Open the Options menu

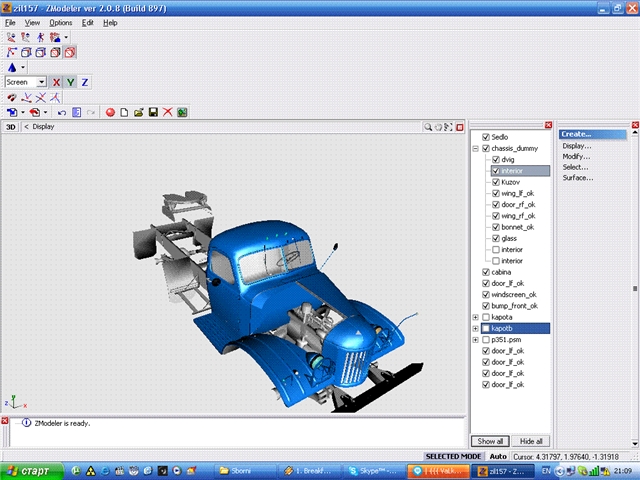tap(61, 22)
